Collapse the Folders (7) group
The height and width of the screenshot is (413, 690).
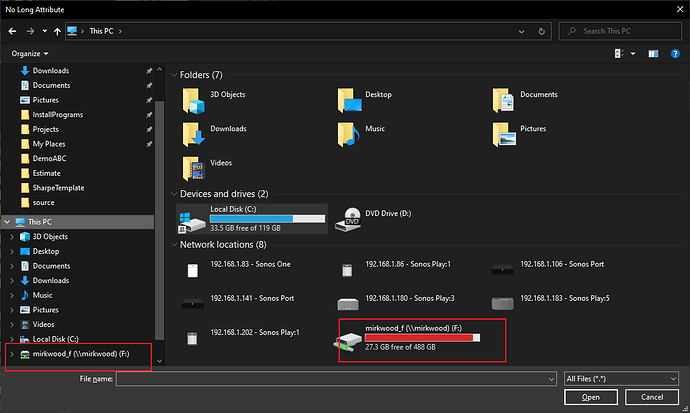pos(174,75)
